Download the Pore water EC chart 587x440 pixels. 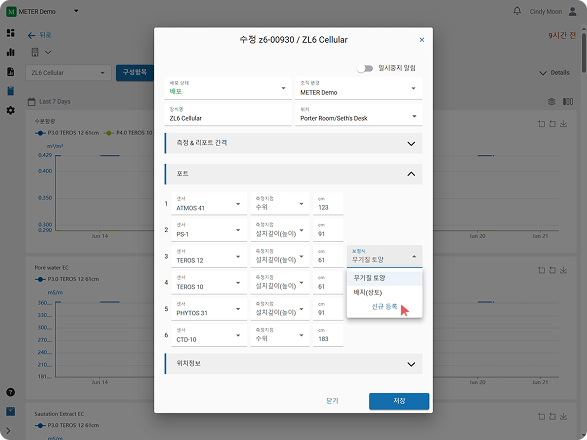pos(563,270)
